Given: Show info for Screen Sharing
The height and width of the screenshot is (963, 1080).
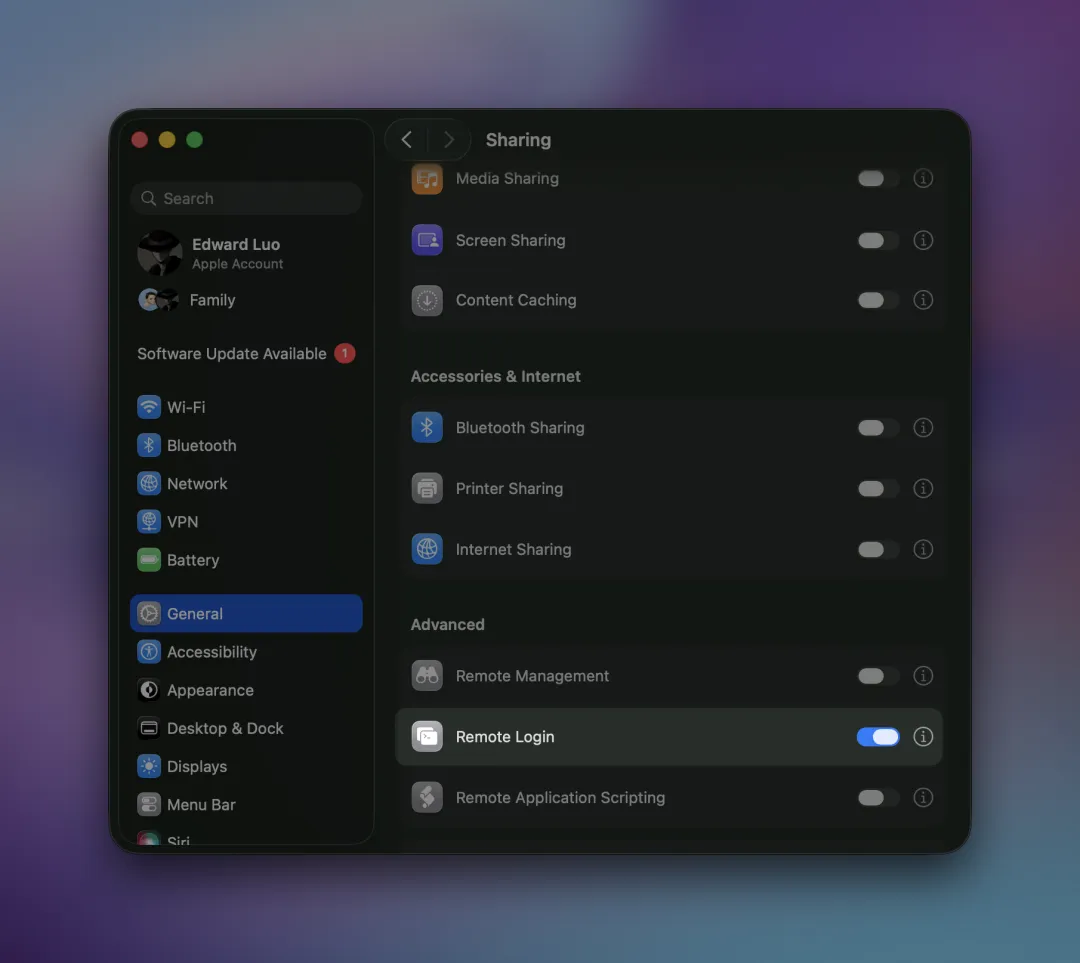Looking at the screenshot, I should (923, 240).
